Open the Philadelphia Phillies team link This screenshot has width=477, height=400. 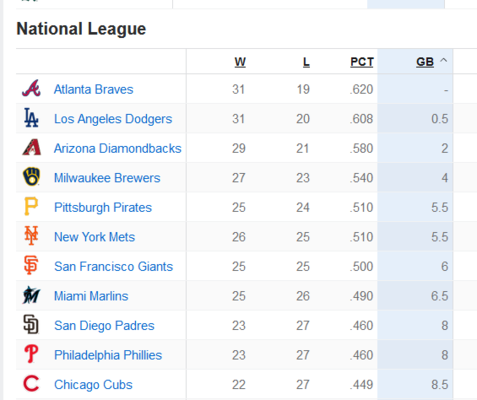[108, 355]
